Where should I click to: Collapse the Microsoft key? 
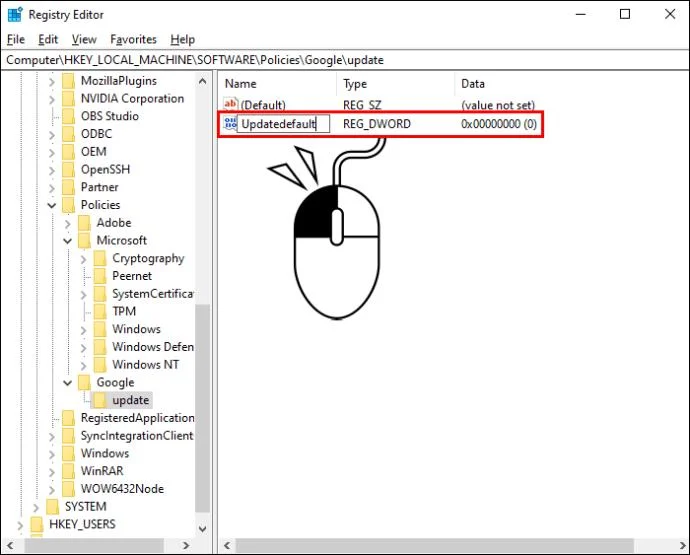[67, 241]
